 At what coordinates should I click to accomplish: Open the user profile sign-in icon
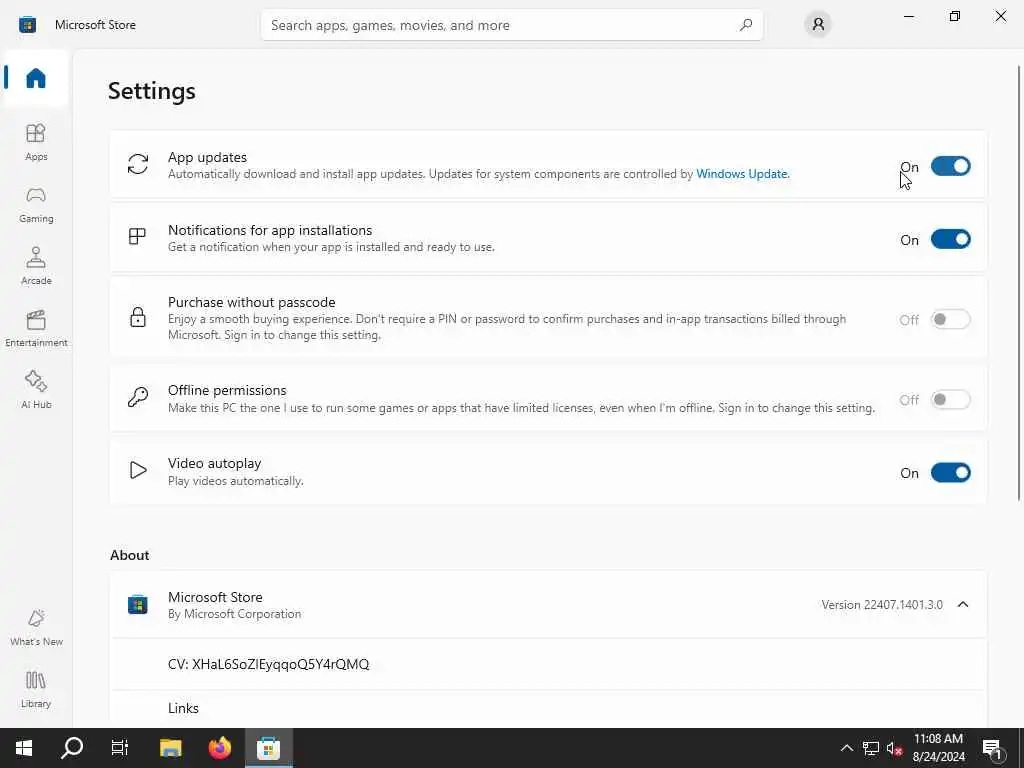pos(818,25)
